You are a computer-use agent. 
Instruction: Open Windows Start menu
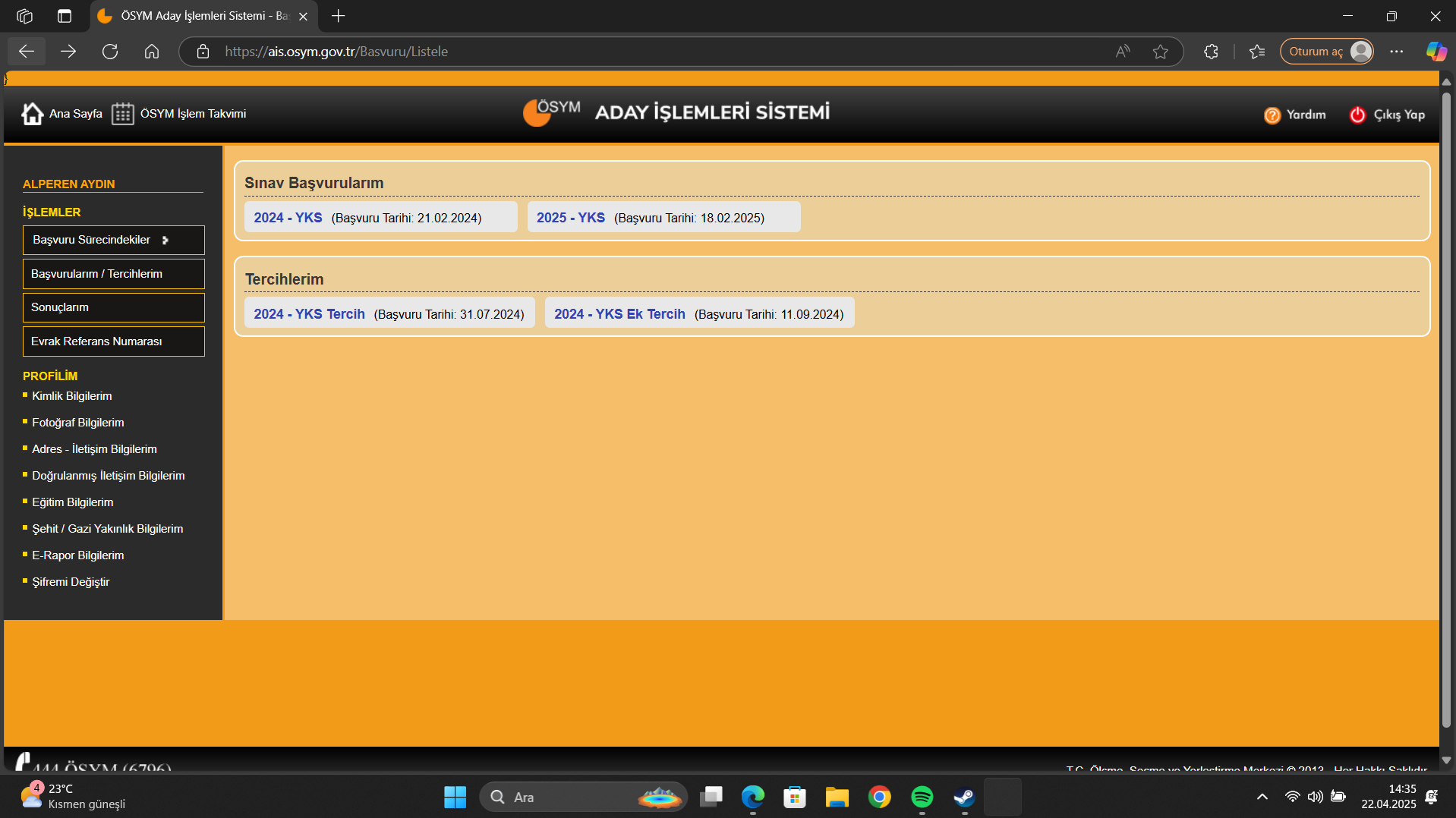(x=455, y=797)
